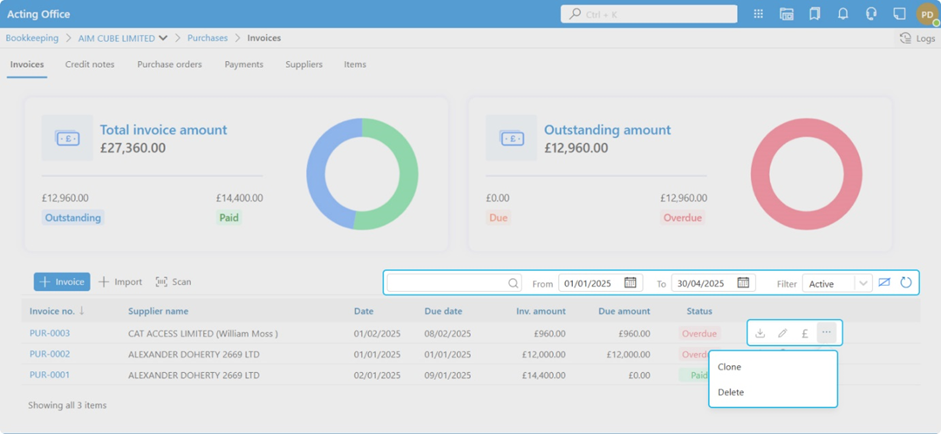Expand the AIM CUBE LIMITED company dropdown
Screen dimensions: 941x434
click(x=163, y=38)
